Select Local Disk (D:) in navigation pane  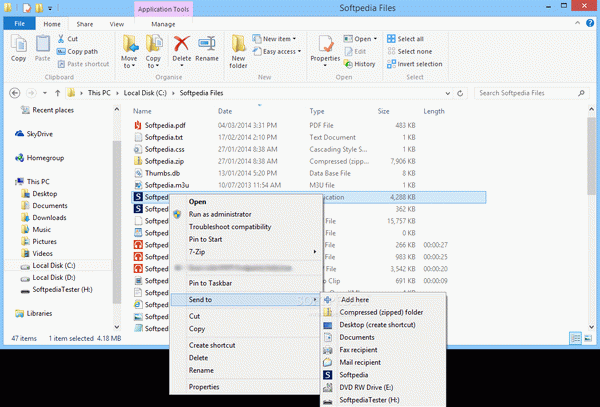point(48,278)
